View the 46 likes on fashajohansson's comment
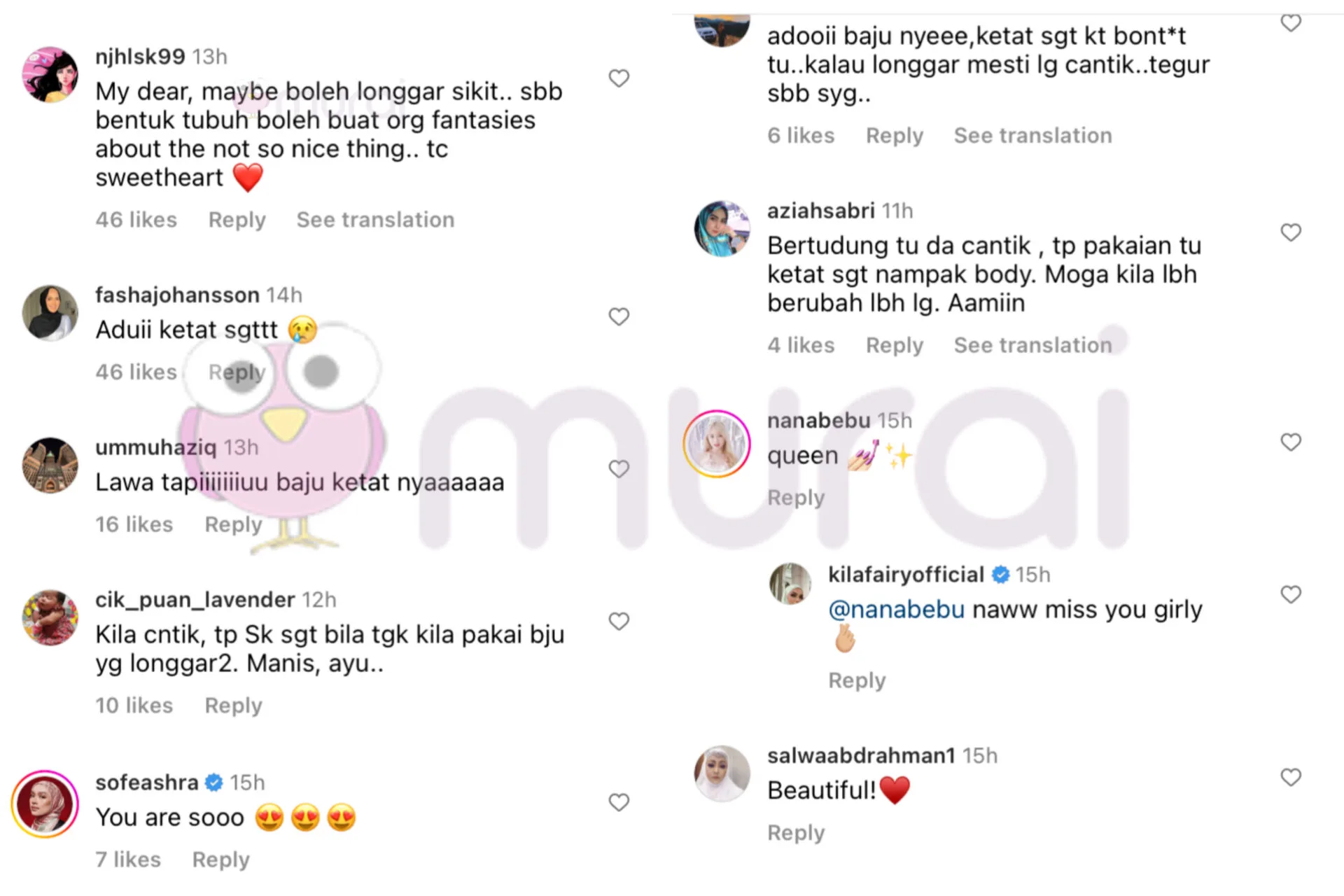The image size is (1344, 896). pyautogui.click(x=136, y=372)
